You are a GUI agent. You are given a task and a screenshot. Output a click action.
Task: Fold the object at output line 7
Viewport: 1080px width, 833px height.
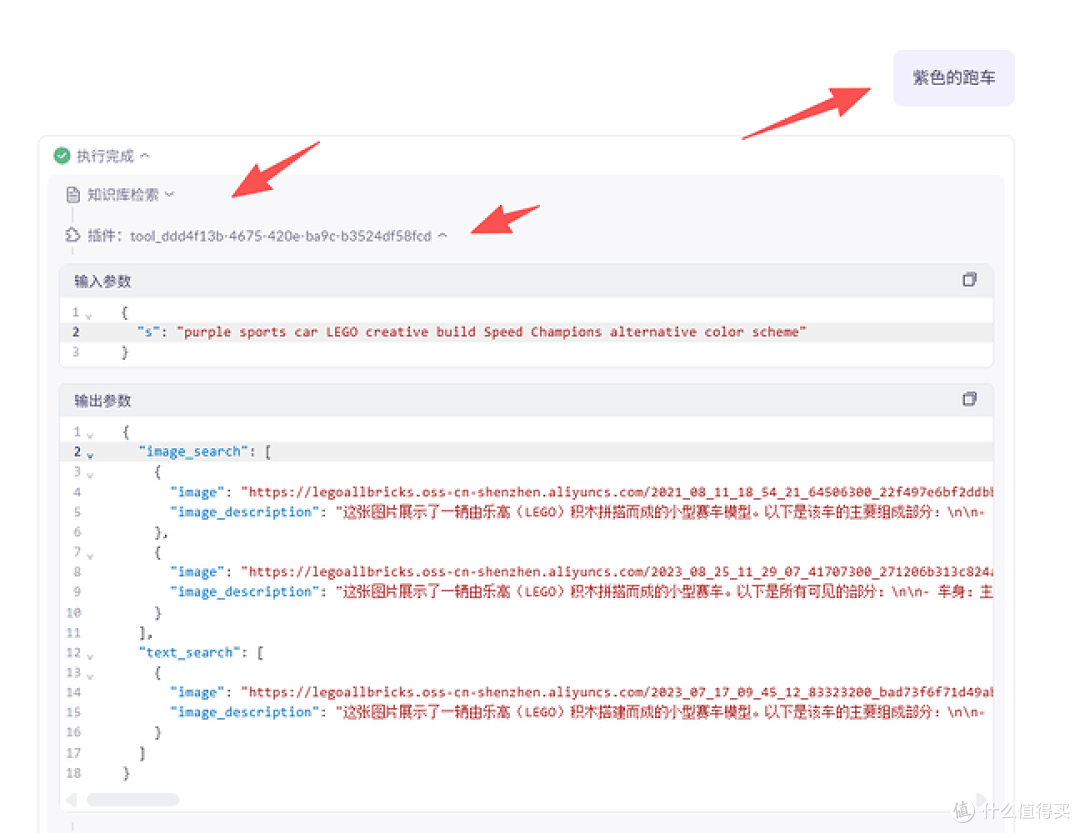[90, 555]
